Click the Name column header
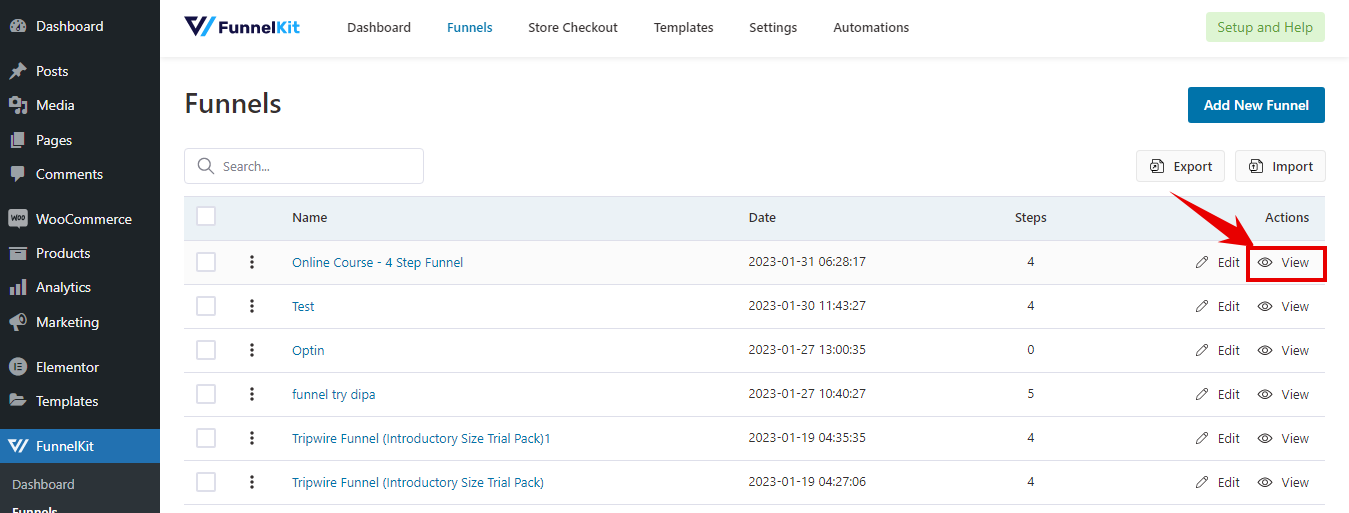This screenshot has height=513, width=1349. pyautogui.click(x=309, y=217)
